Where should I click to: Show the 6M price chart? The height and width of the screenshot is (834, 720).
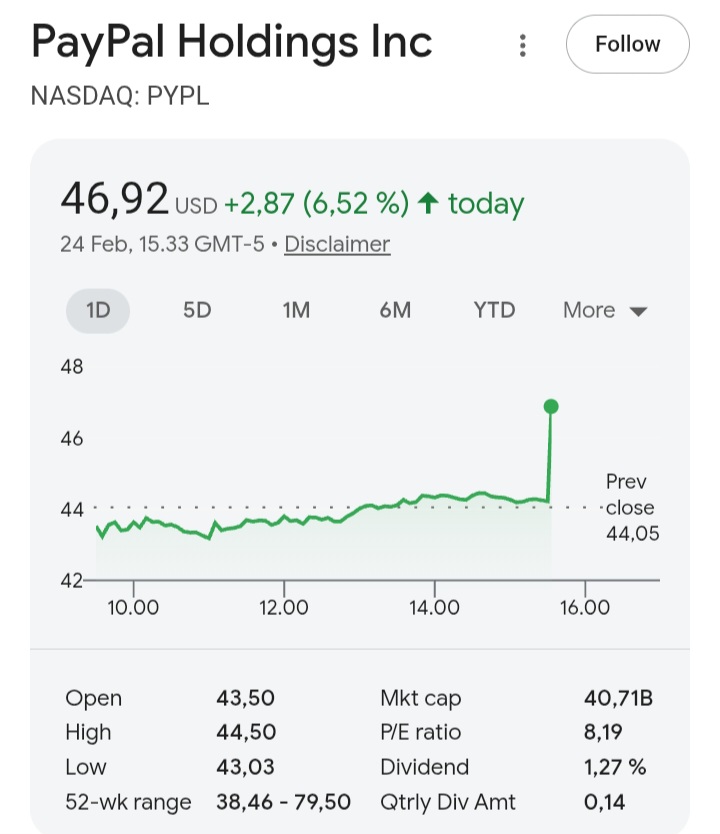[395, 310]
